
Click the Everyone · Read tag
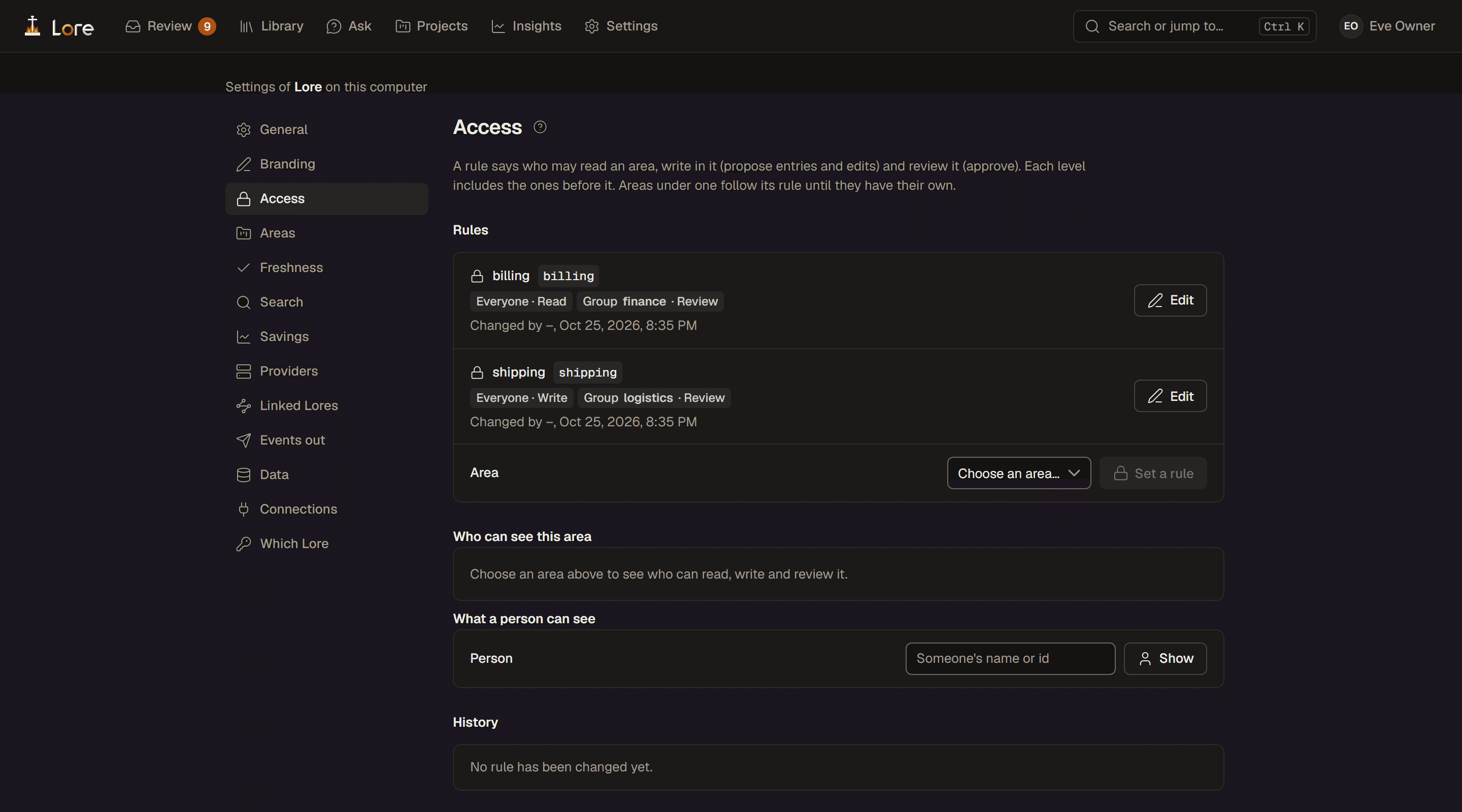(520, 301)
